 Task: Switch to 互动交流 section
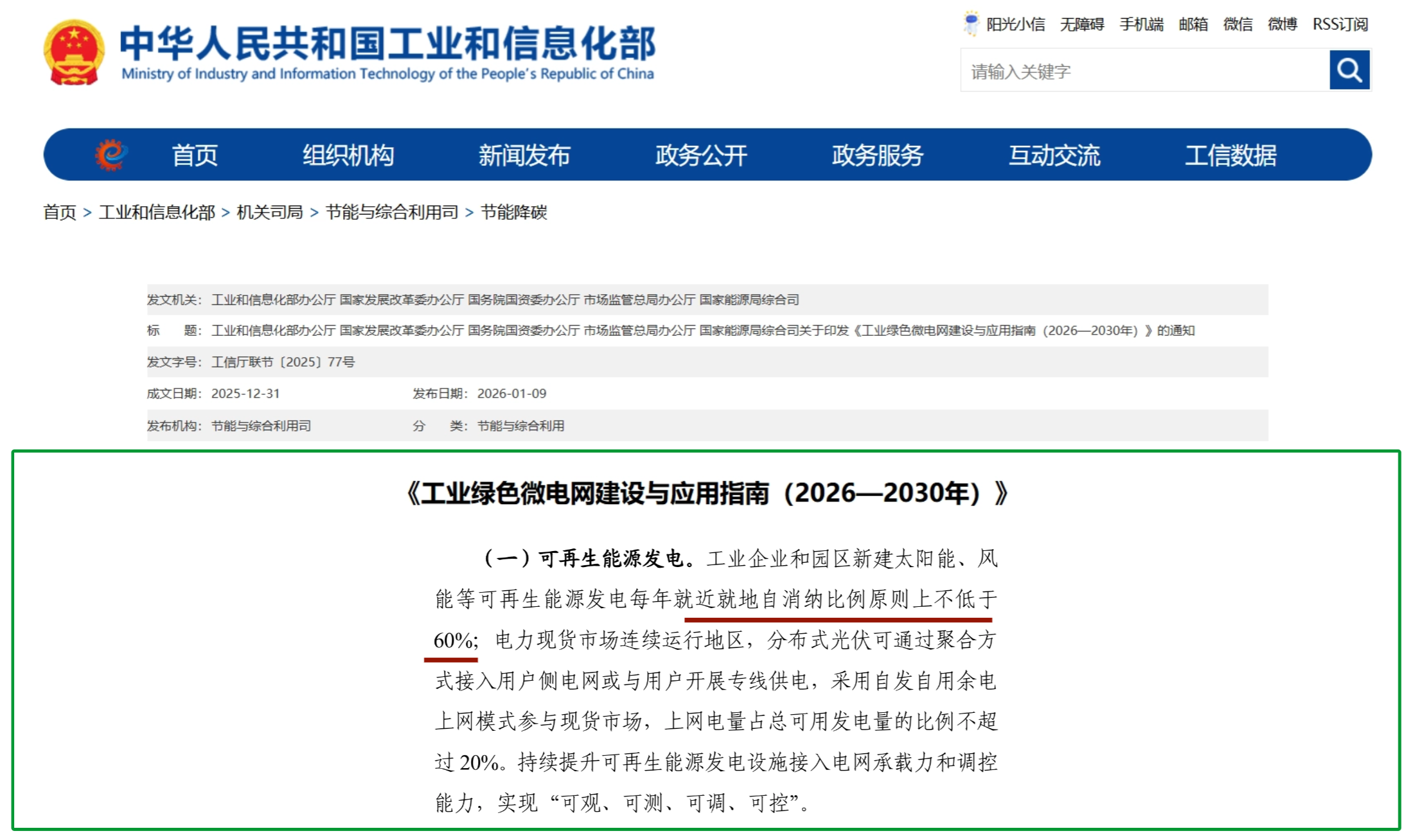1054,155
